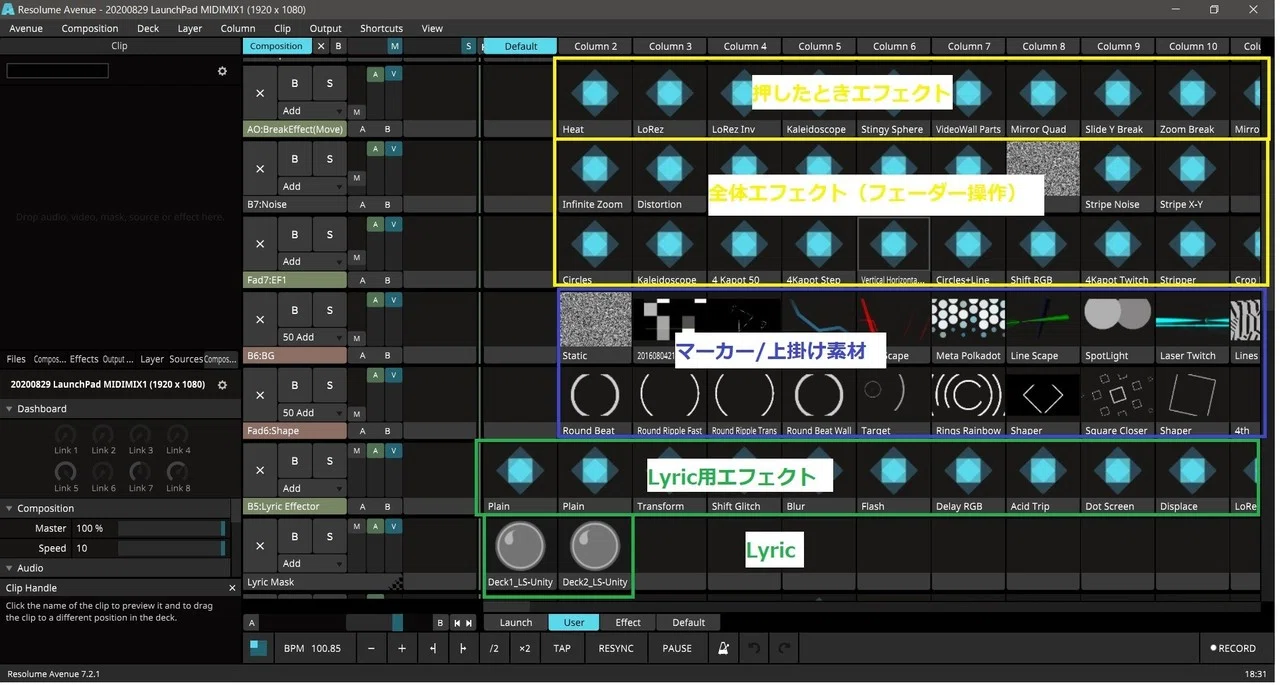Toggle composition master M button
Screen dimensions: 1280x685
tap(395, 46)
